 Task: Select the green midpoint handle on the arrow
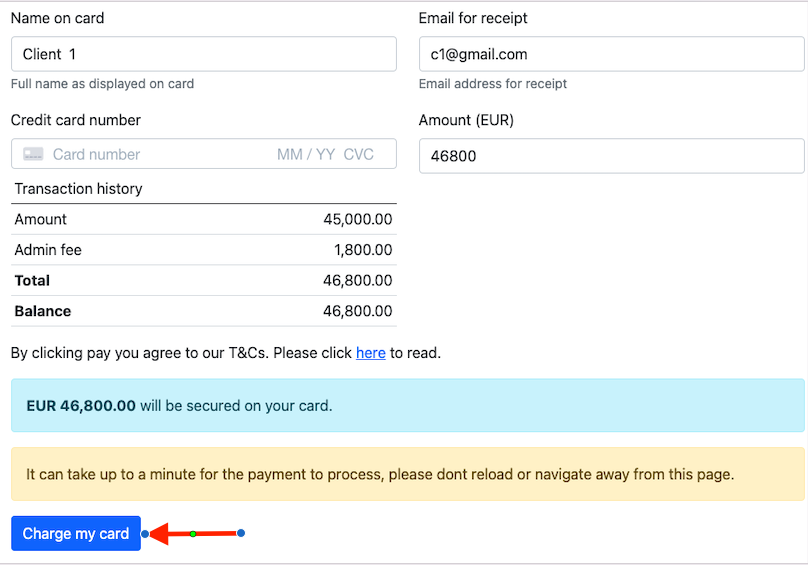(x=193, y=534)
